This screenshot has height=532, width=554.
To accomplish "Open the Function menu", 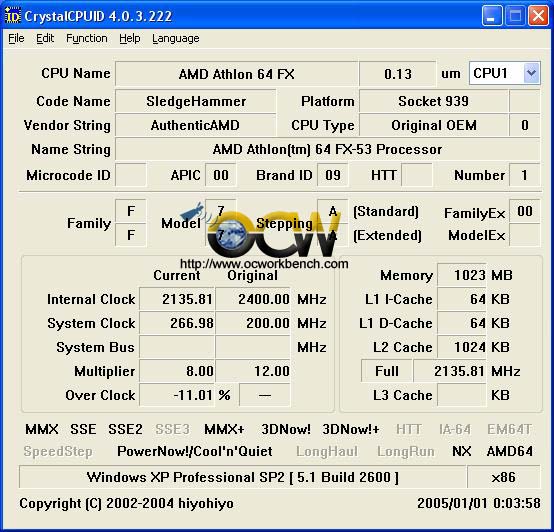I will tap(87, 38).
